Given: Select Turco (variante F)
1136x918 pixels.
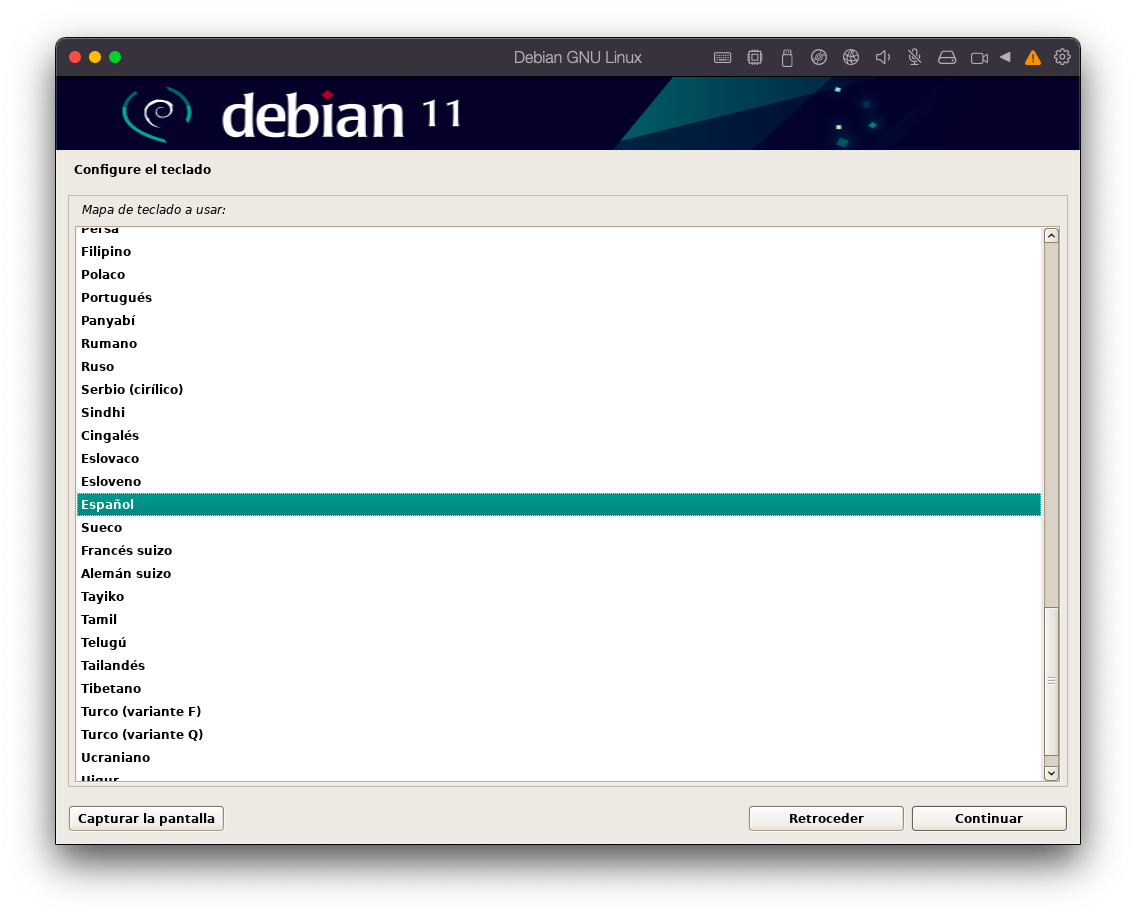Looking at the screenshot, I should (559, 712).
